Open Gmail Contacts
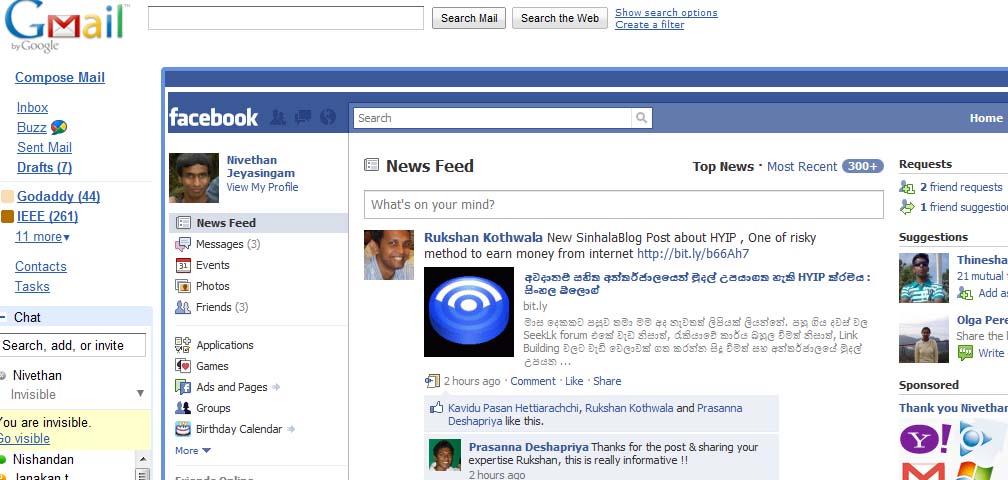This screenshot has height=480, width=1008. (40, 266)
